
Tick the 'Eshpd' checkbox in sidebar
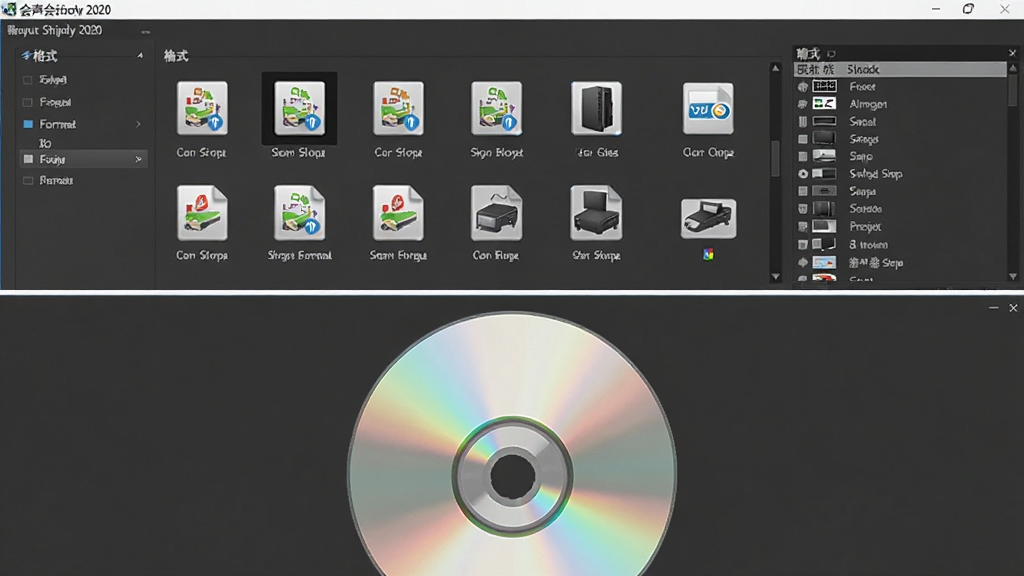[x=27, y=80]
